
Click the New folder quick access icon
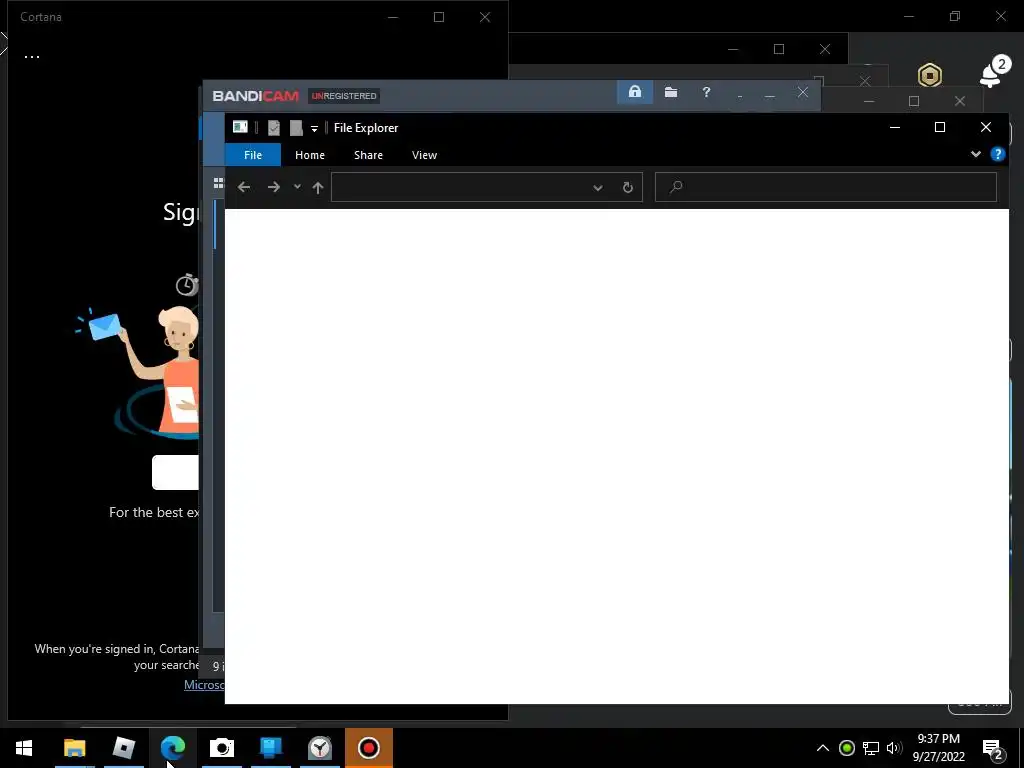(x=296, y=128)
